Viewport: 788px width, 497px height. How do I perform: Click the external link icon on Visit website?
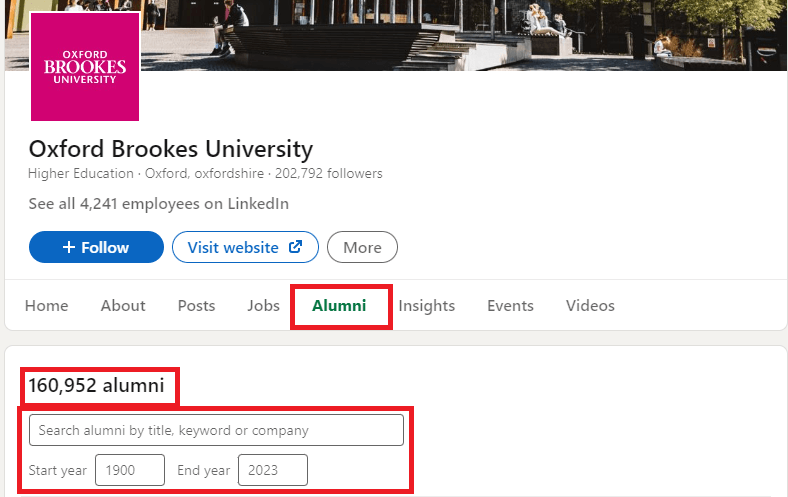296,247
